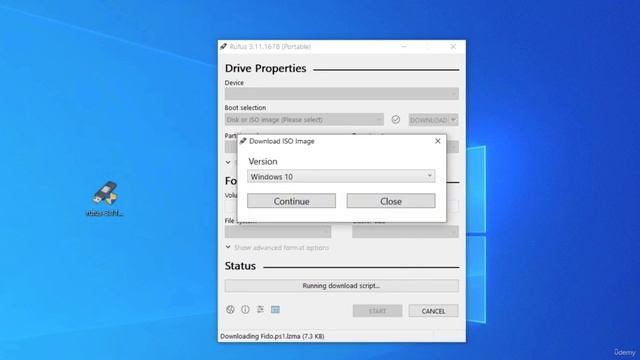Open the Cluster size dropdown
The height and width of the screenshot is (360, 640).
tap(405, 231)
